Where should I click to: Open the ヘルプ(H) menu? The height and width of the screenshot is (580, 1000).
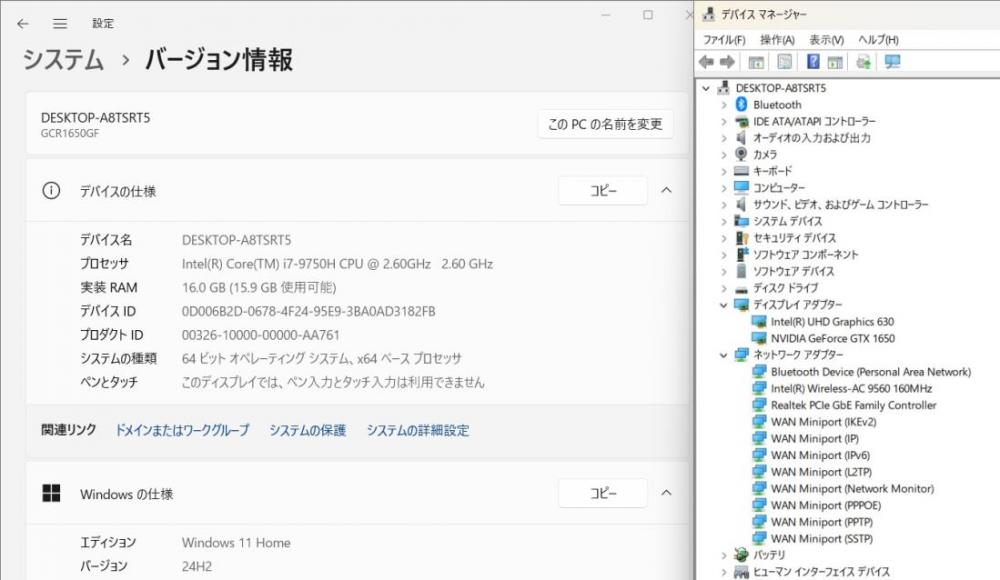tap(878, 40)
